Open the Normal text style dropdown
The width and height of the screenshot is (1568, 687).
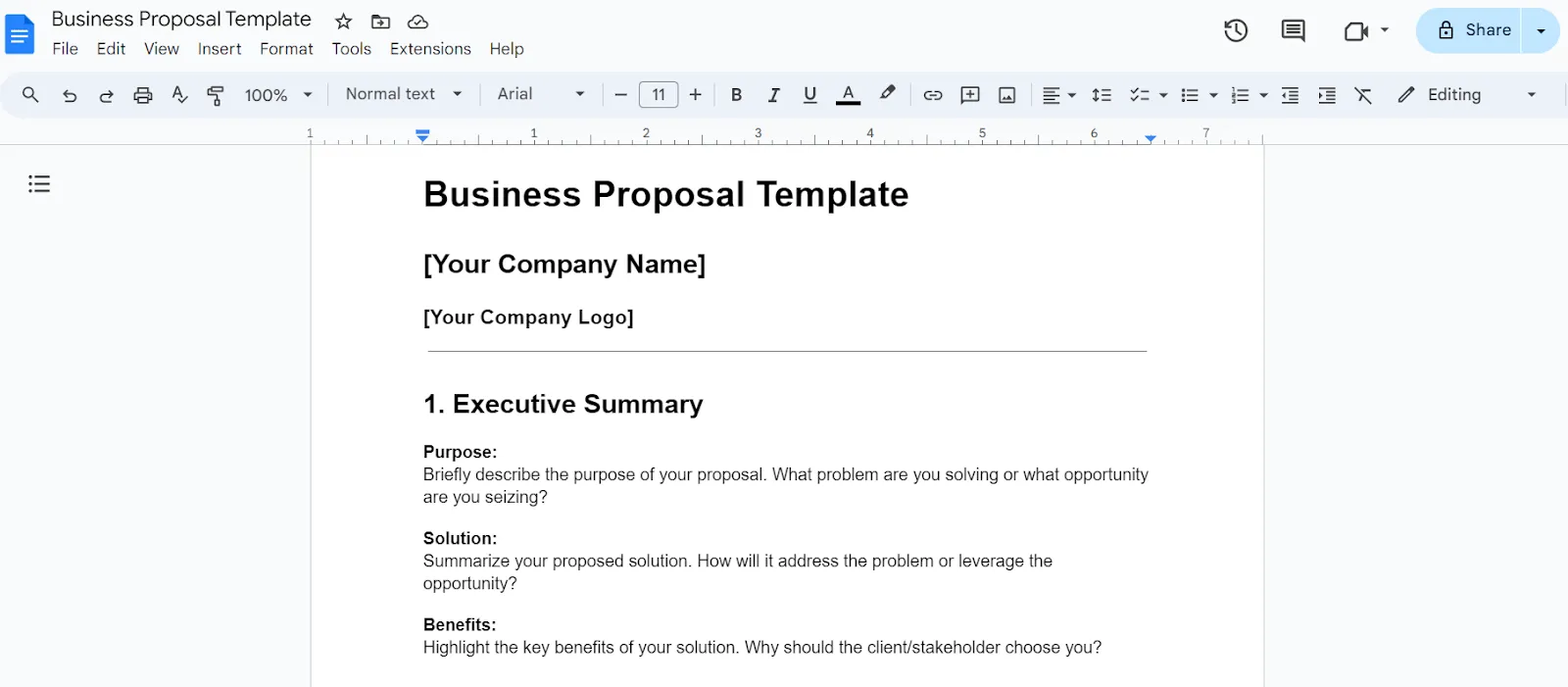click(x=404, y=94)
